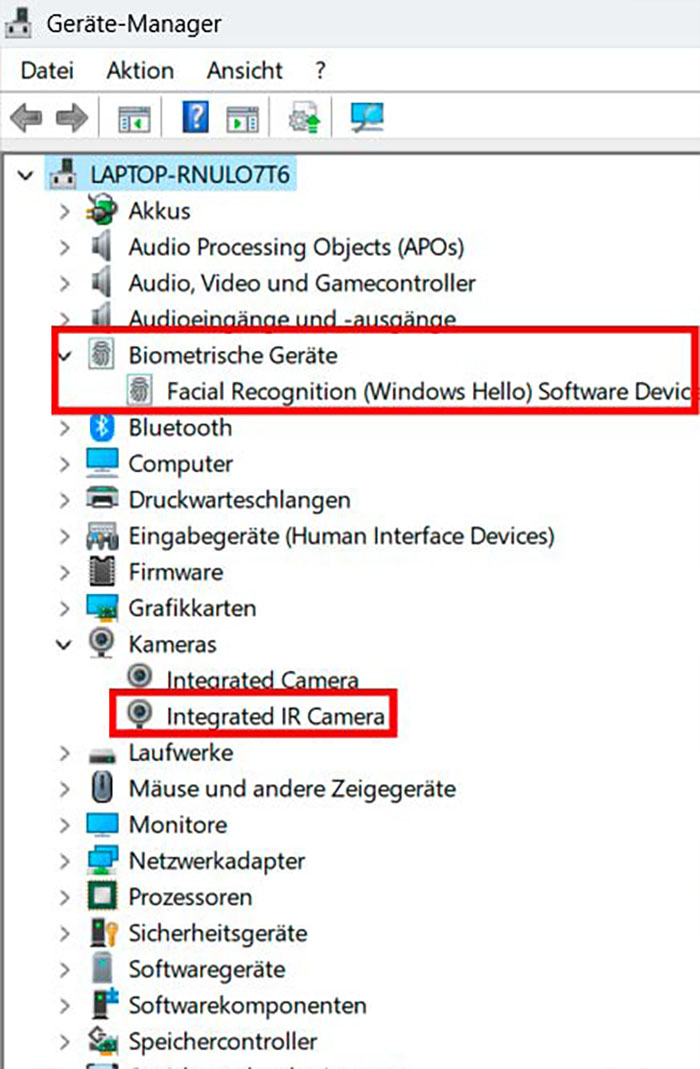Expand the Netzwerkadapter category
700x1069 pixels.
click(64, 860)
